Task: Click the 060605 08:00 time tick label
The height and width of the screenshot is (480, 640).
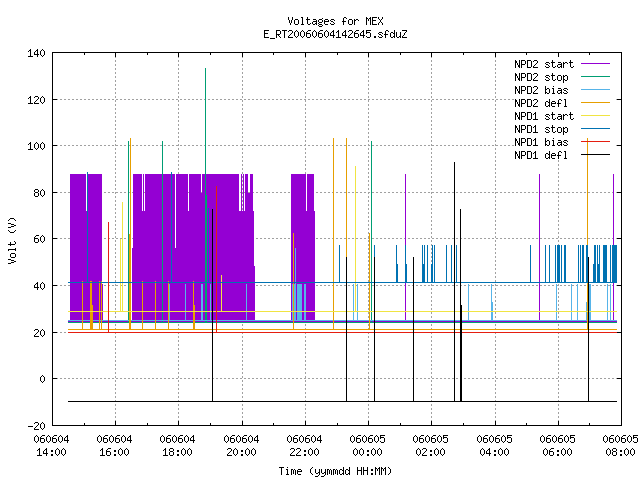Action: (620, 446)
